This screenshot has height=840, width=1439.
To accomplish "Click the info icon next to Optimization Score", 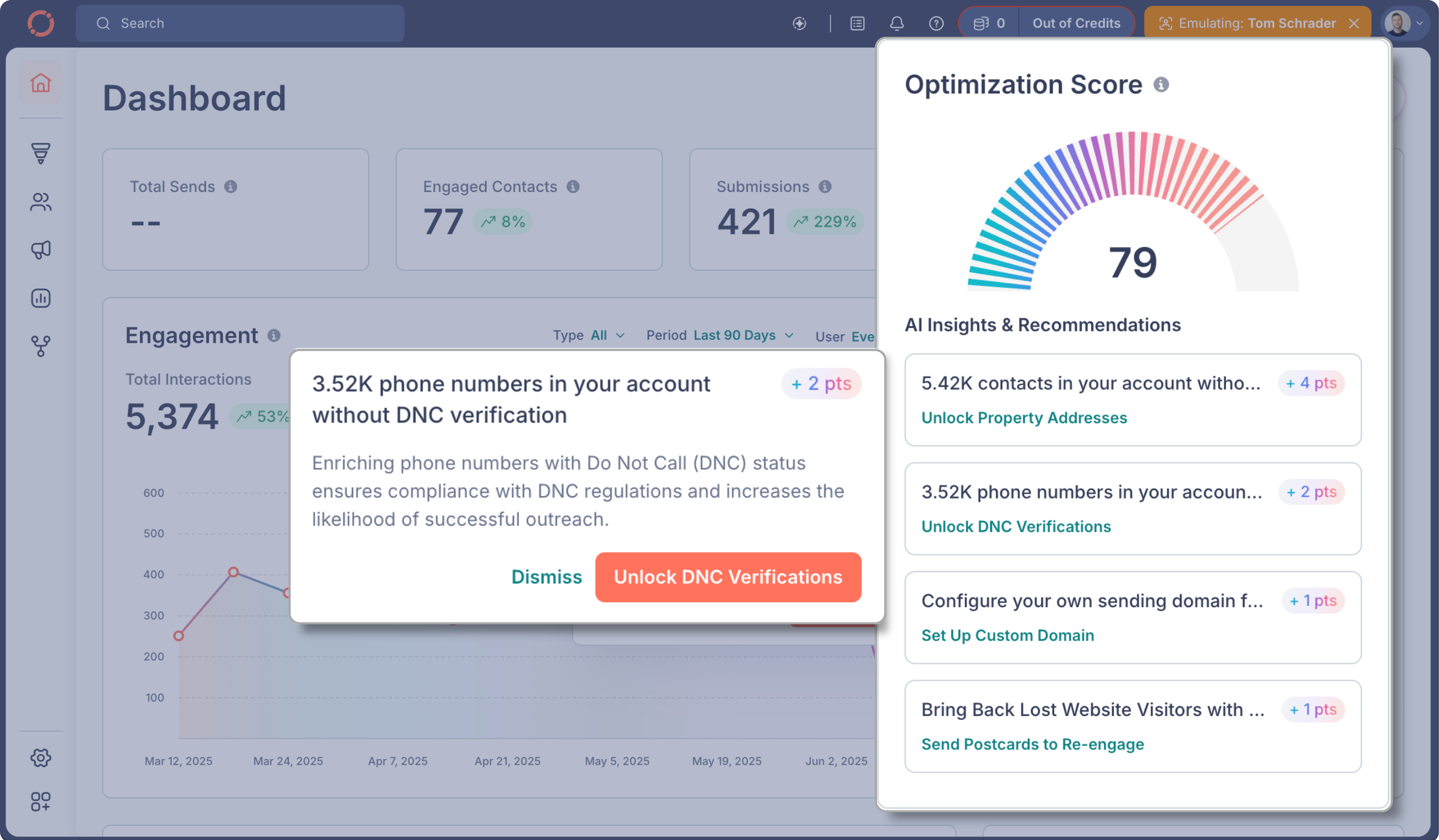I will tap(1161, 84).
